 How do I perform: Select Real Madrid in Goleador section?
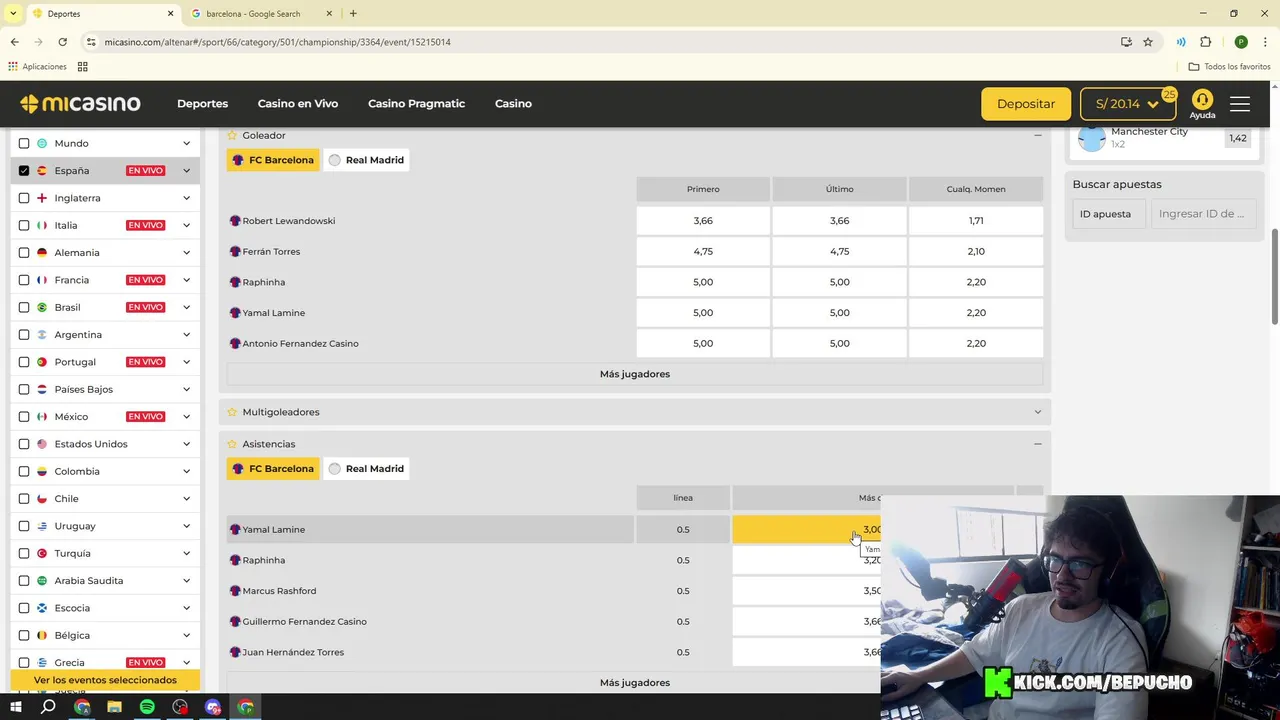point(366,160)
